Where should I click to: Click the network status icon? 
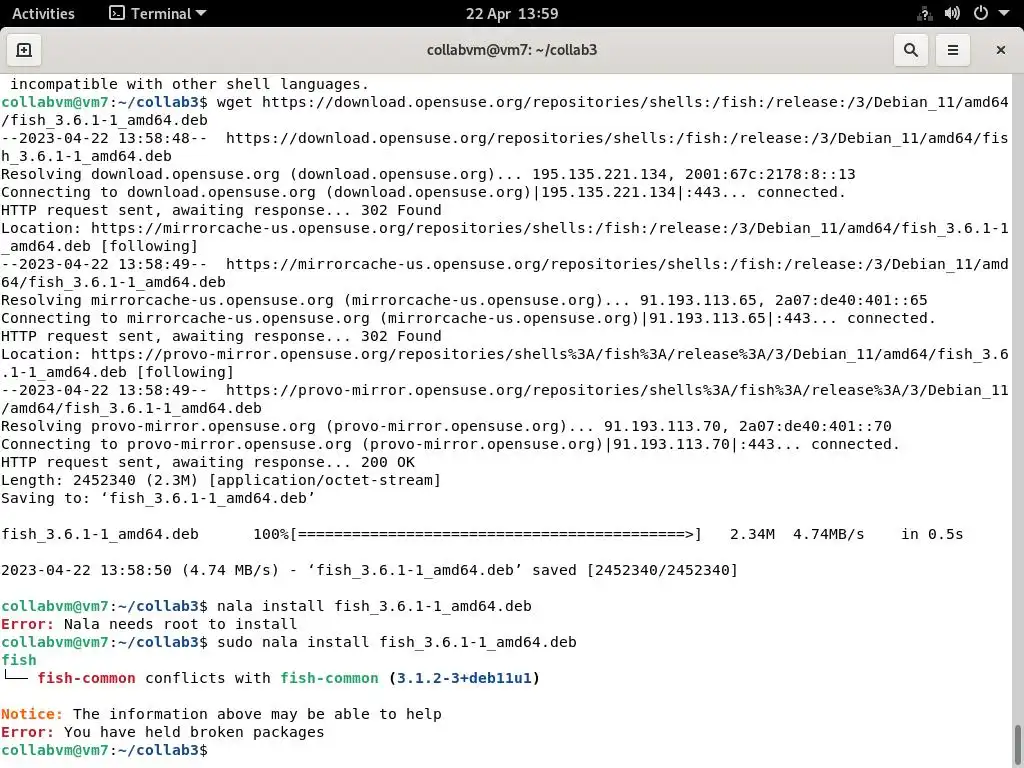[x=924, y=14]
